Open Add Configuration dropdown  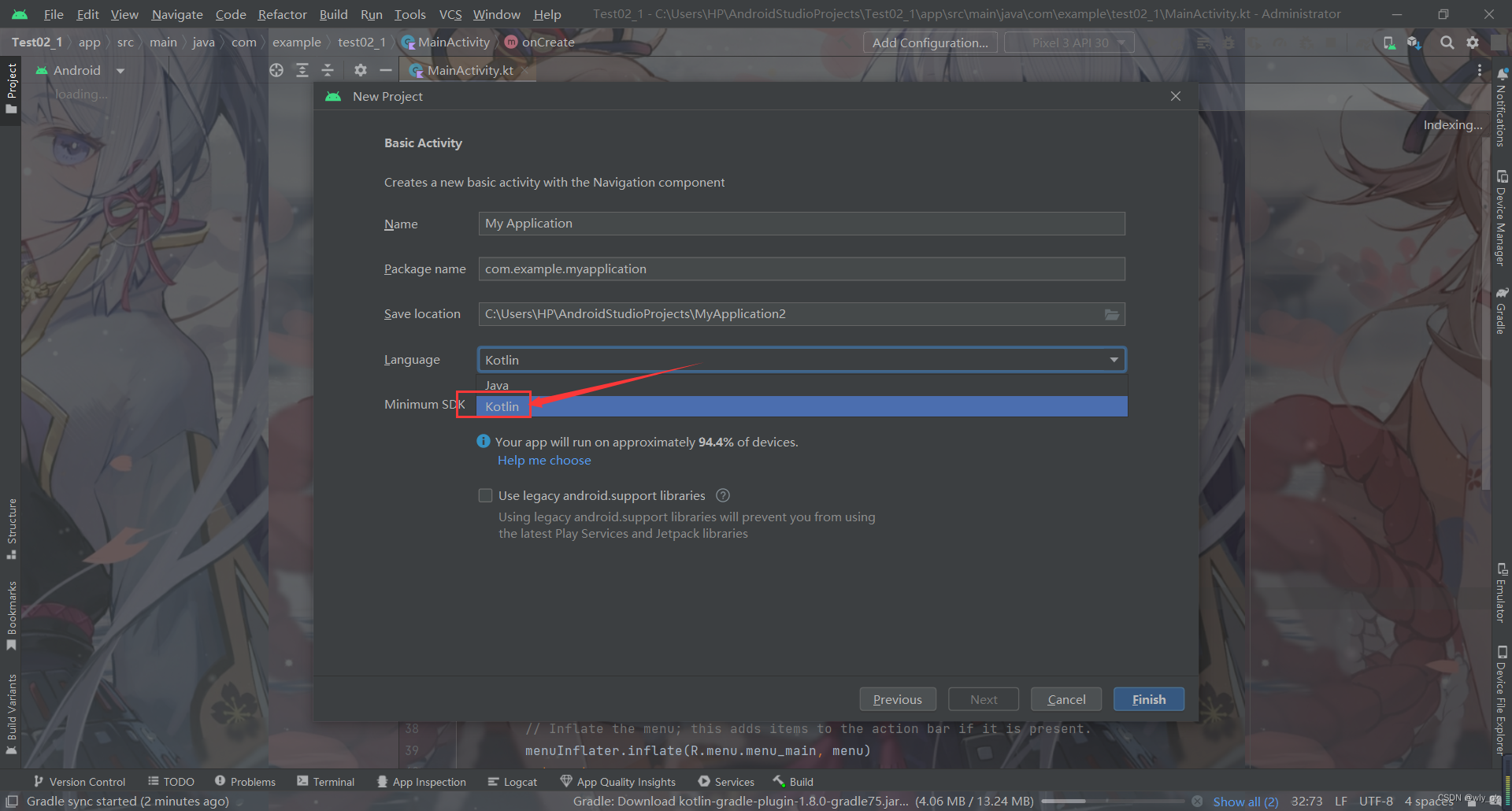[x=930, y=43]
